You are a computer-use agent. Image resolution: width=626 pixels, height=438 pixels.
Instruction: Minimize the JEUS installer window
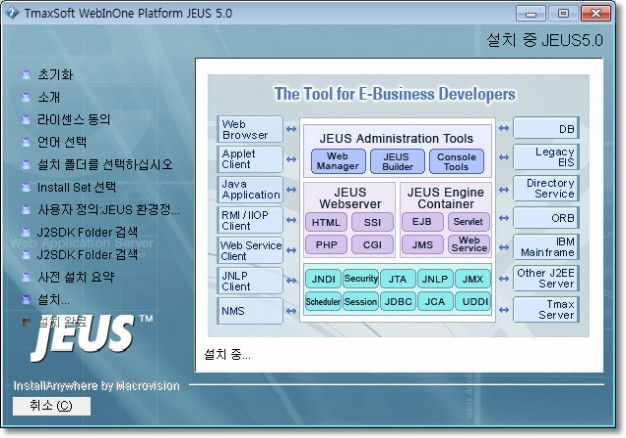pyautogui.click(x=531, y=14)
